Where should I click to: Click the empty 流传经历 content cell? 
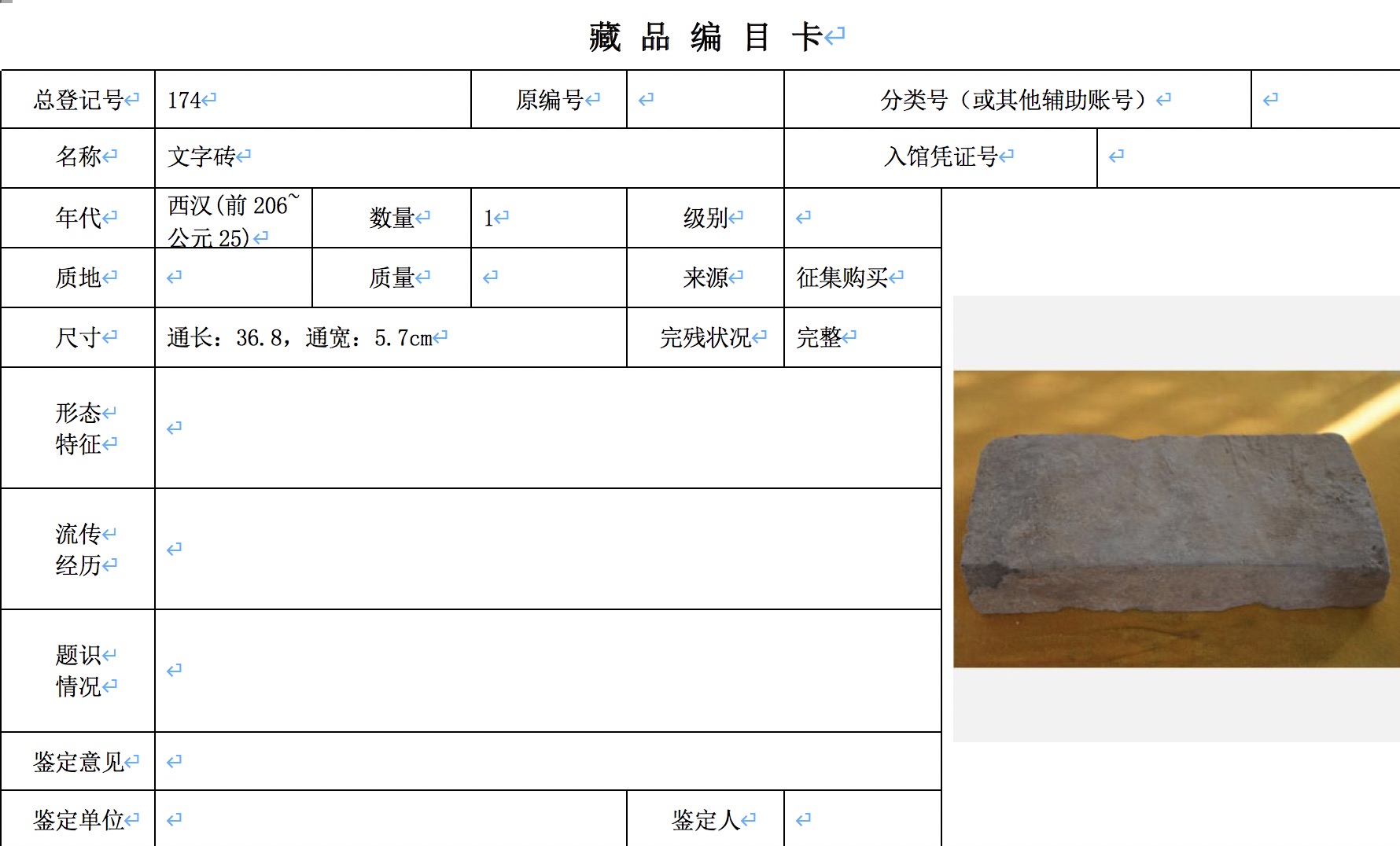[548, 549]
